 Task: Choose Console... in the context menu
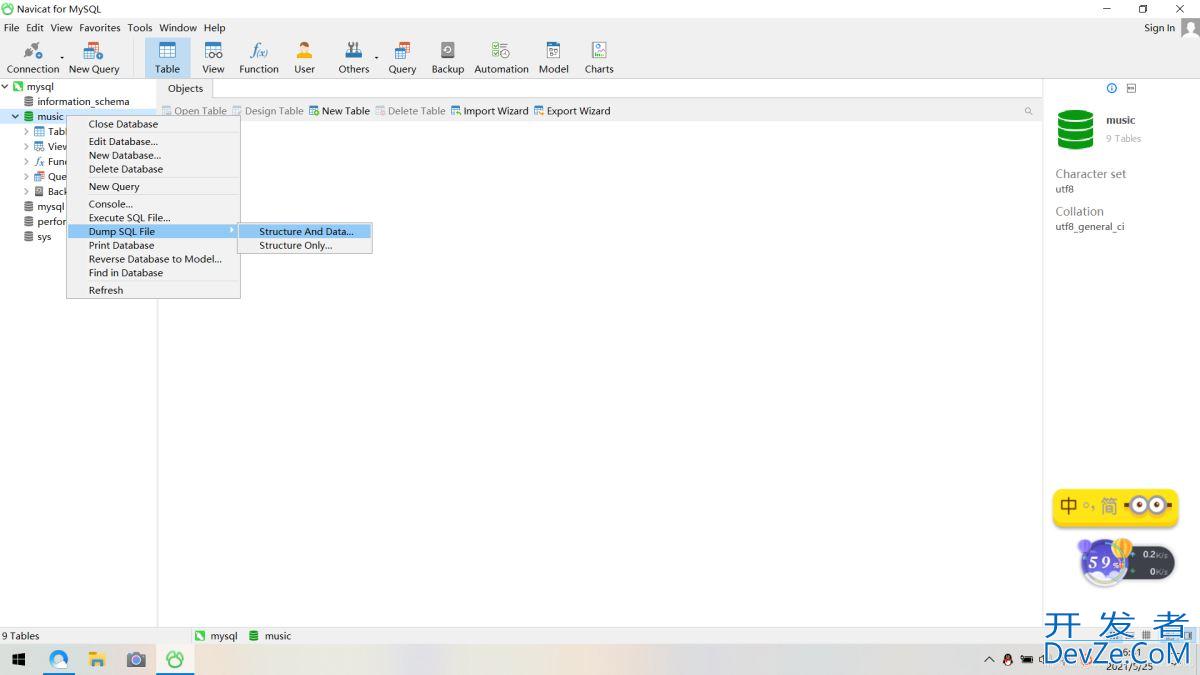(x=153, y=204)
